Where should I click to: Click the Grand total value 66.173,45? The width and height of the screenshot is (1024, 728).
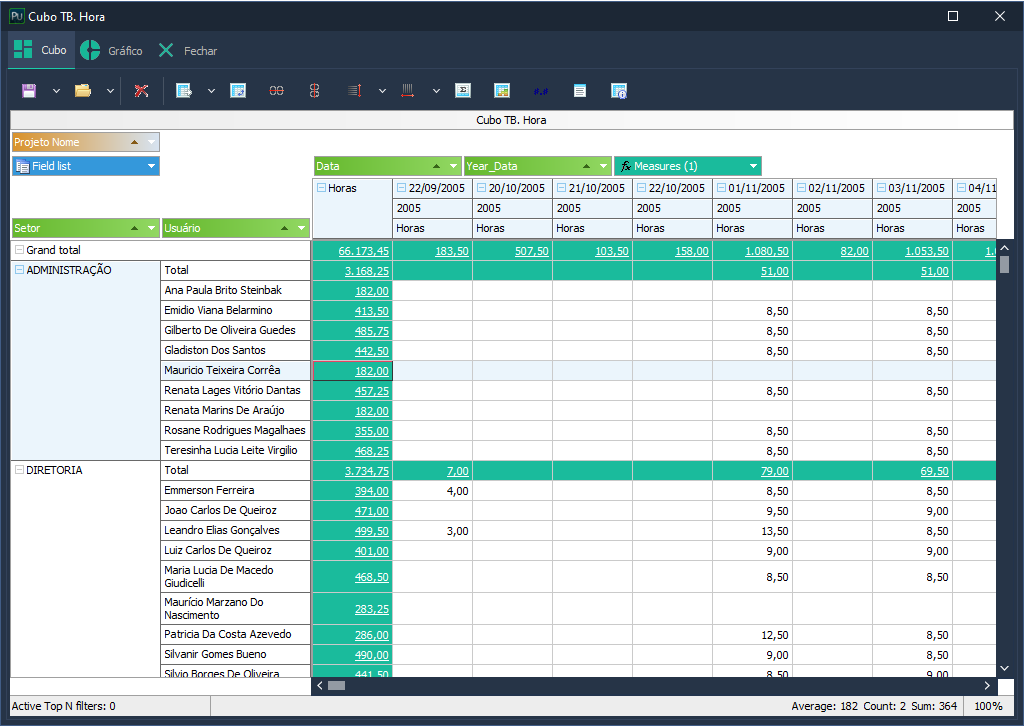(364, 251)
